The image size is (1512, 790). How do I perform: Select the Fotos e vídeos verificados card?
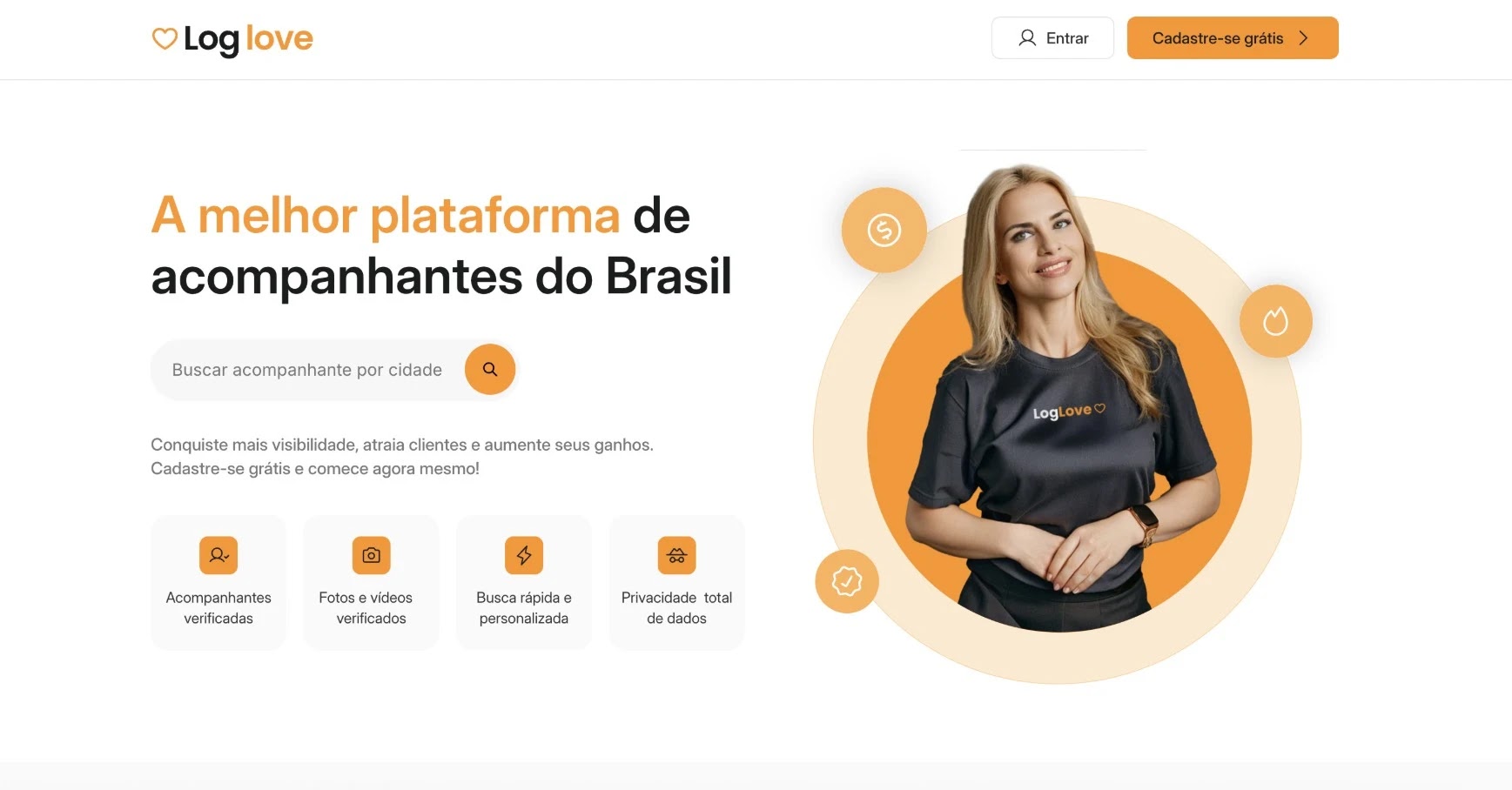coord(371,582)
